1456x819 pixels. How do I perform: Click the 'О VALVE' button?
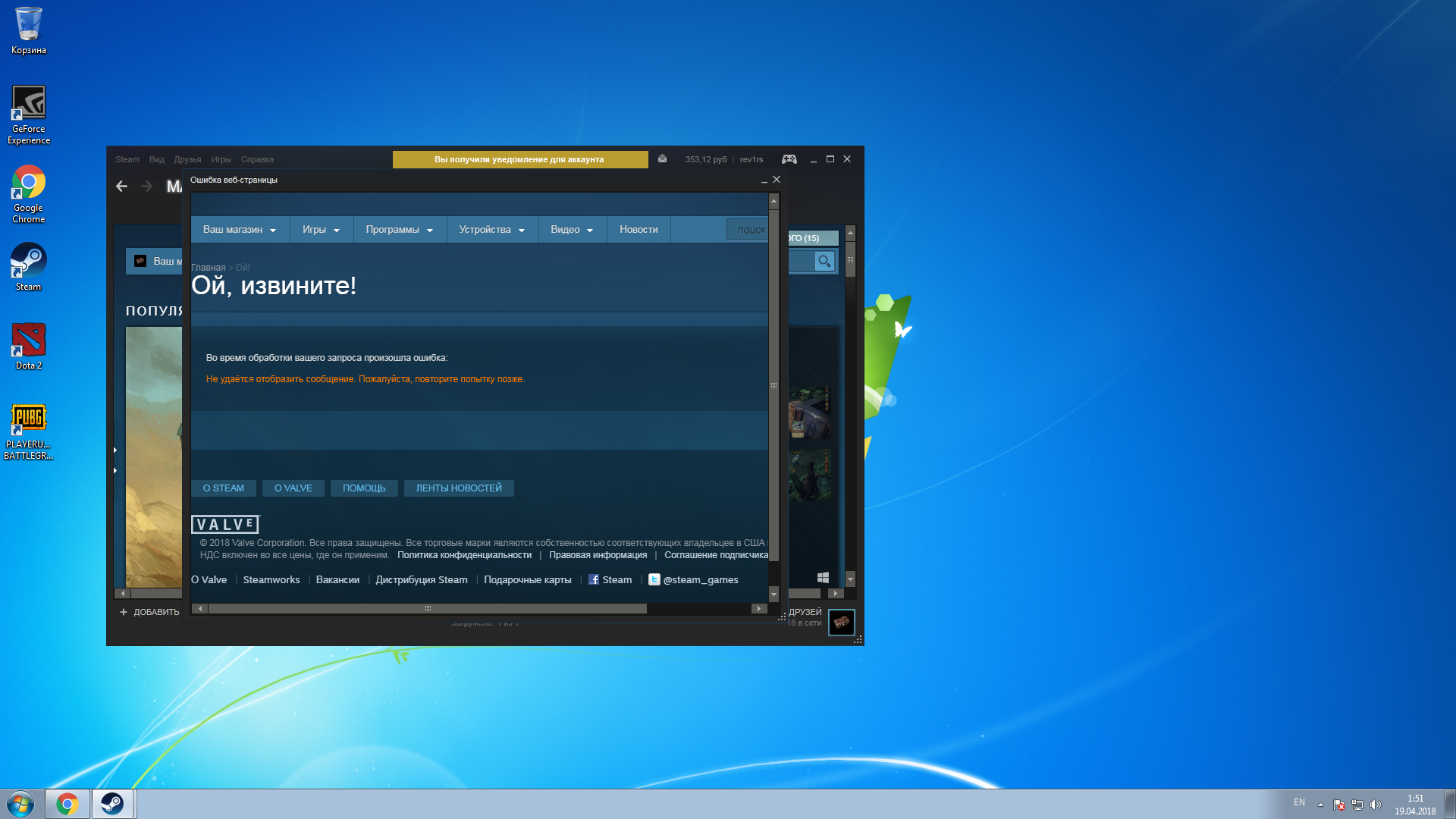pos(293,488)
